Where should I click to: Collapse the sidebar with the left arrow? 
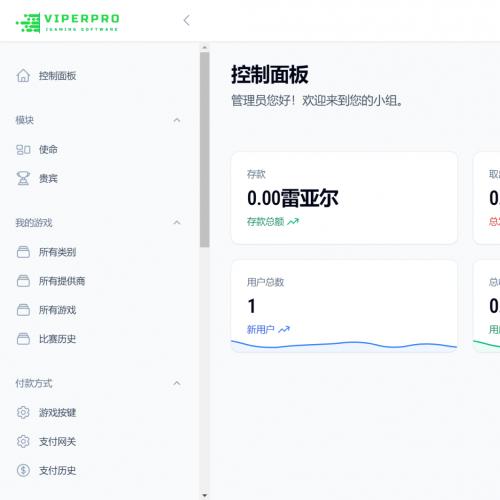pos(187,20)
